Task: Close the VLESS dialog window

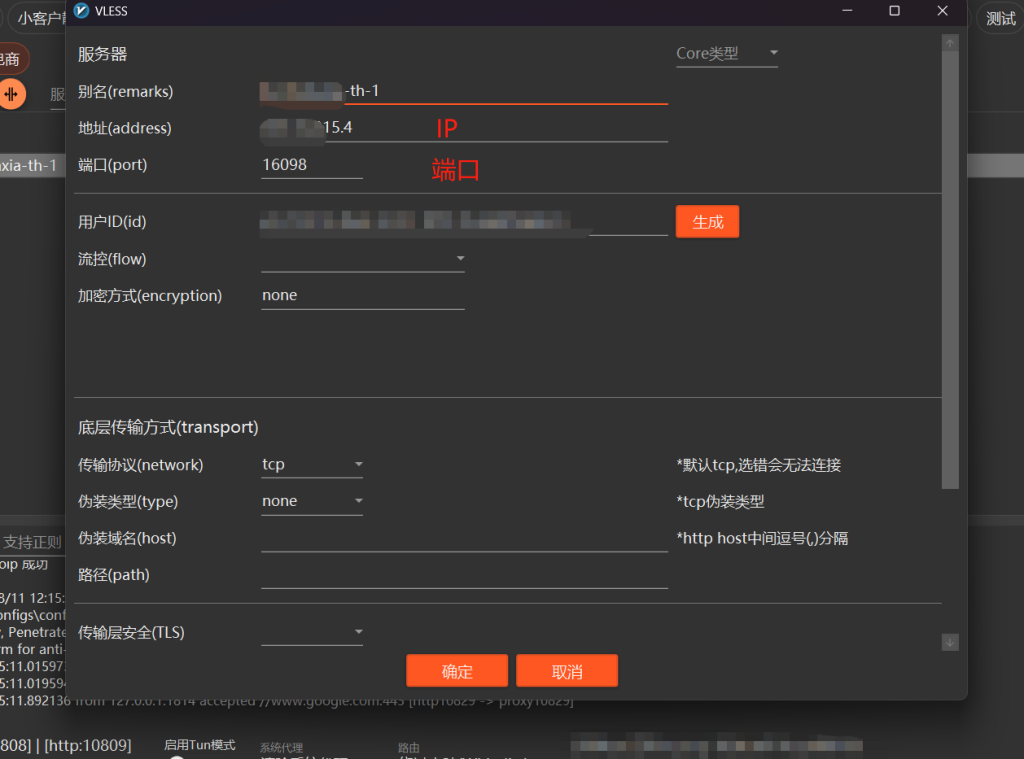Action: pos(942,11)
